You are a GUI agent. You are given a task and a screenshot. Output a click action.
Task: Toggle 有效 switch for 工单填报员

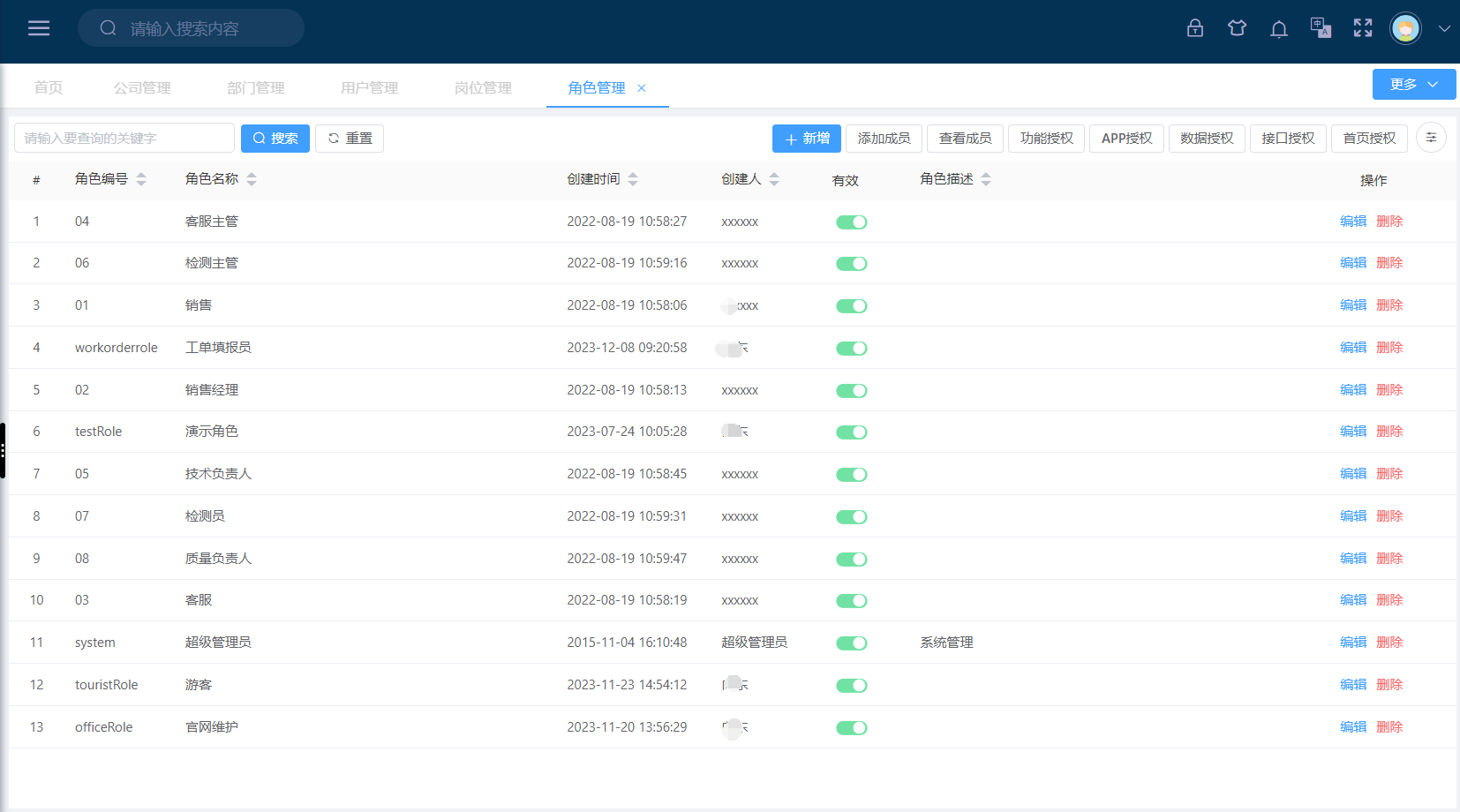pyautogui.click(x=852, y=348)
